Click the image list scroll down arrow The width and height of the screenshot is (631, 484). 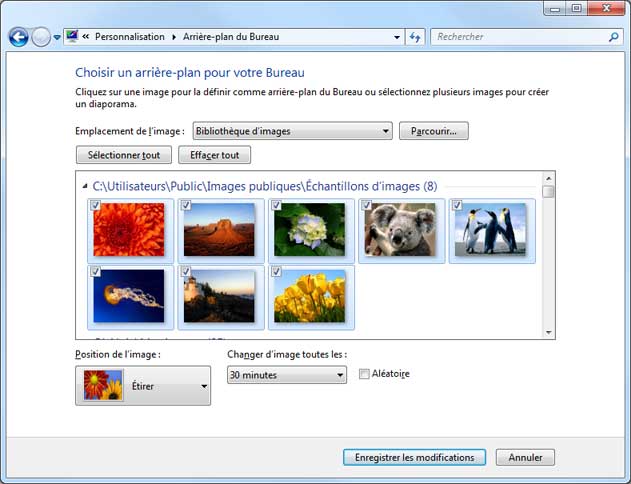click(549, 332)
